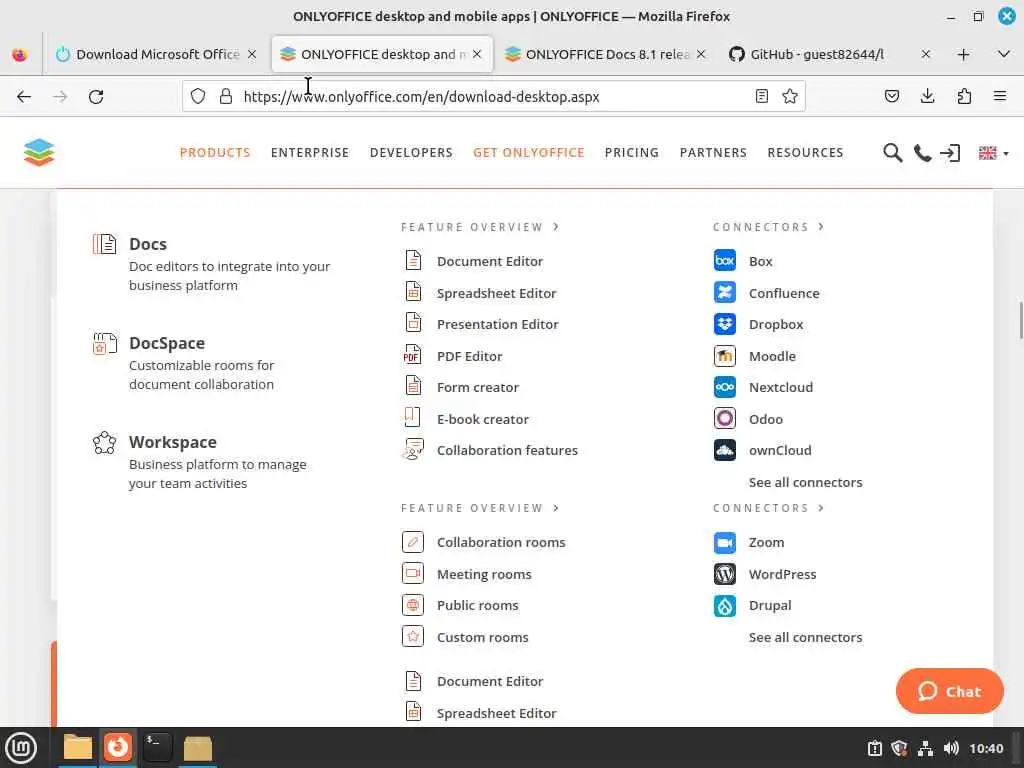
Task: Click the PDF Editor icon
Action: click(x=412, y=355)
